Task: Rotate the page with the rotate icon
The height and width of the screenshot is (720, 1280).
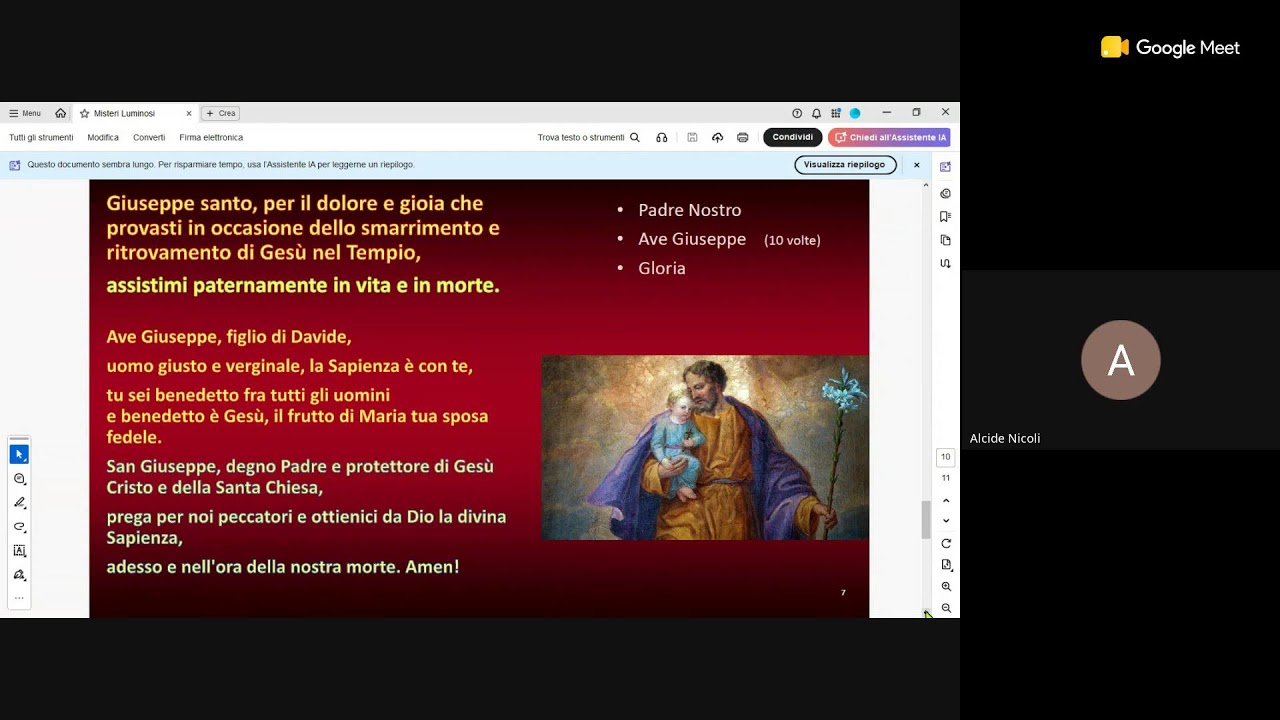Action: [x=946, y=543]
